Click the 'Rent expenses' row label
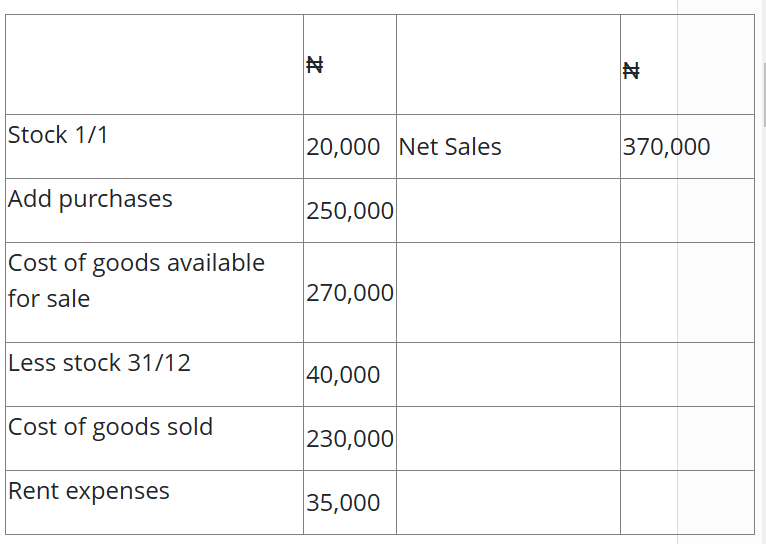This screenshot has height=544, width=766. point(89,491)
